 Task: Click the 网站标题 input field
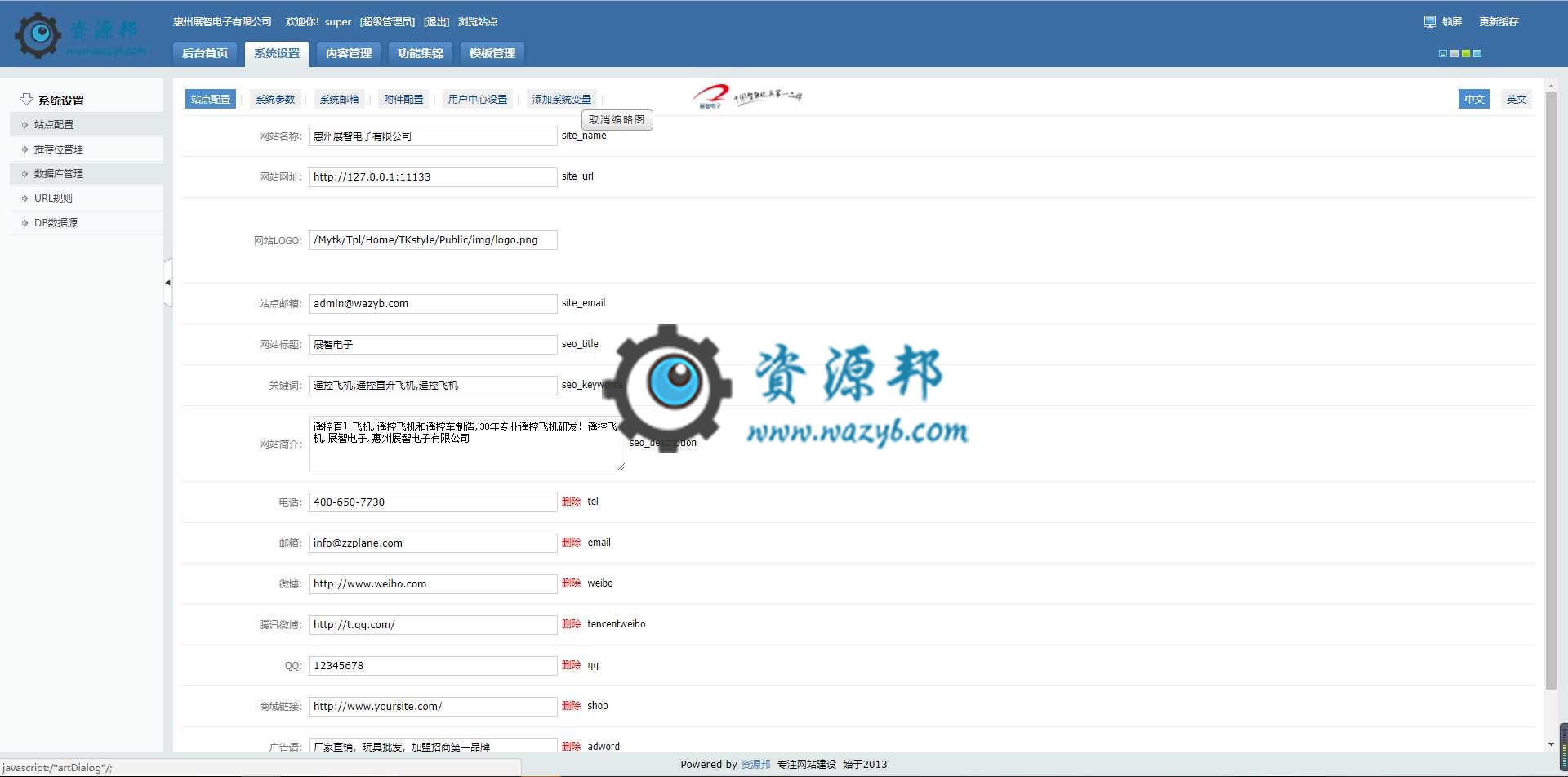click(433, 345)
